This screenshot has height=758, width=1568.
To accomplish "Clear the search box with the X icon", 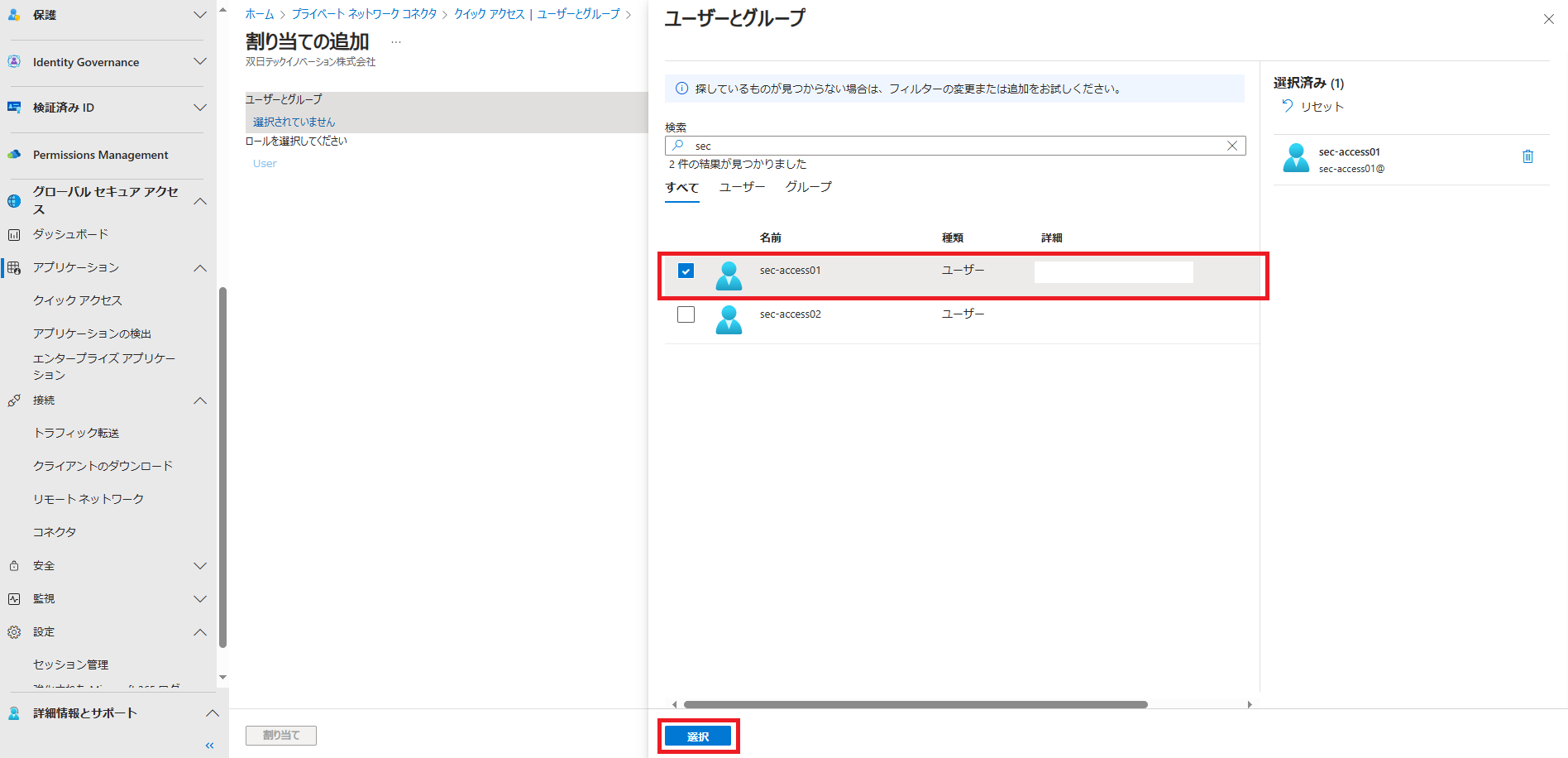I will [x=1232, y=146].
